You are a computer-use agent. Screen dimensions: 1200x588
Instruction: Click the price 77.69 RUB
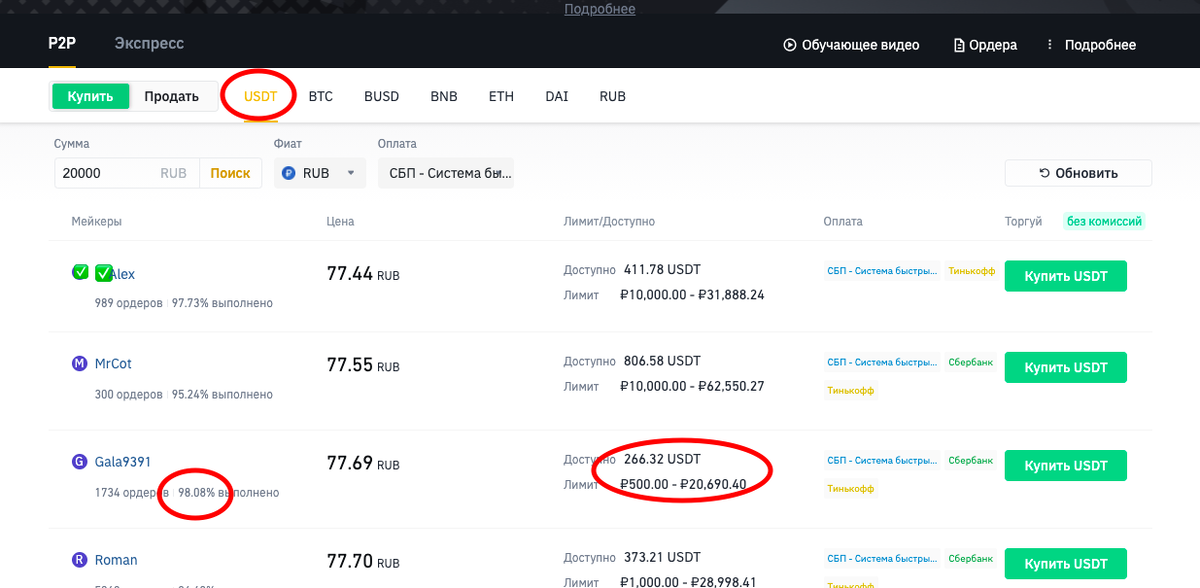coord(363,463)
